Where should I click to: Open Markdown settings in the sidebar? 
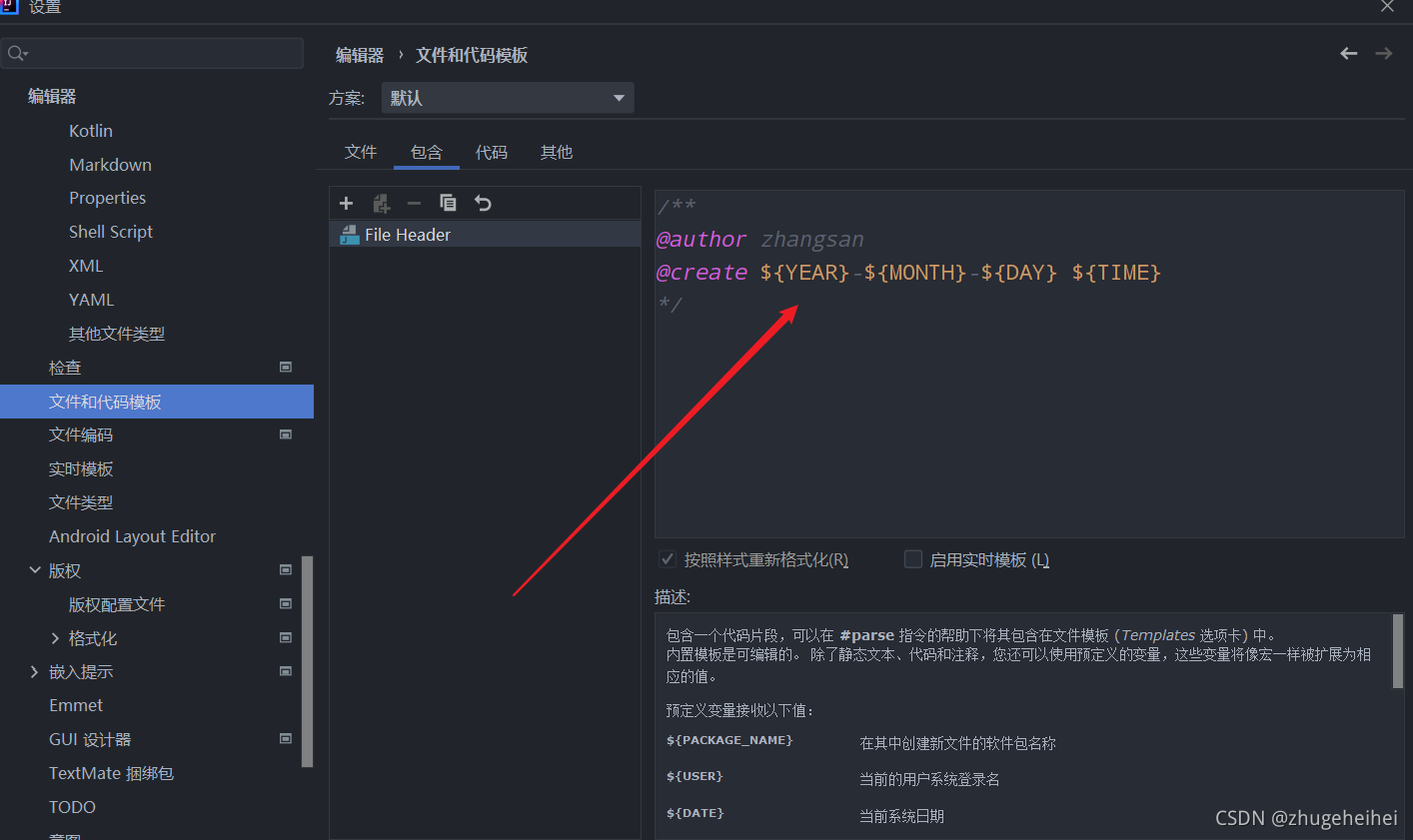point(110,164)
